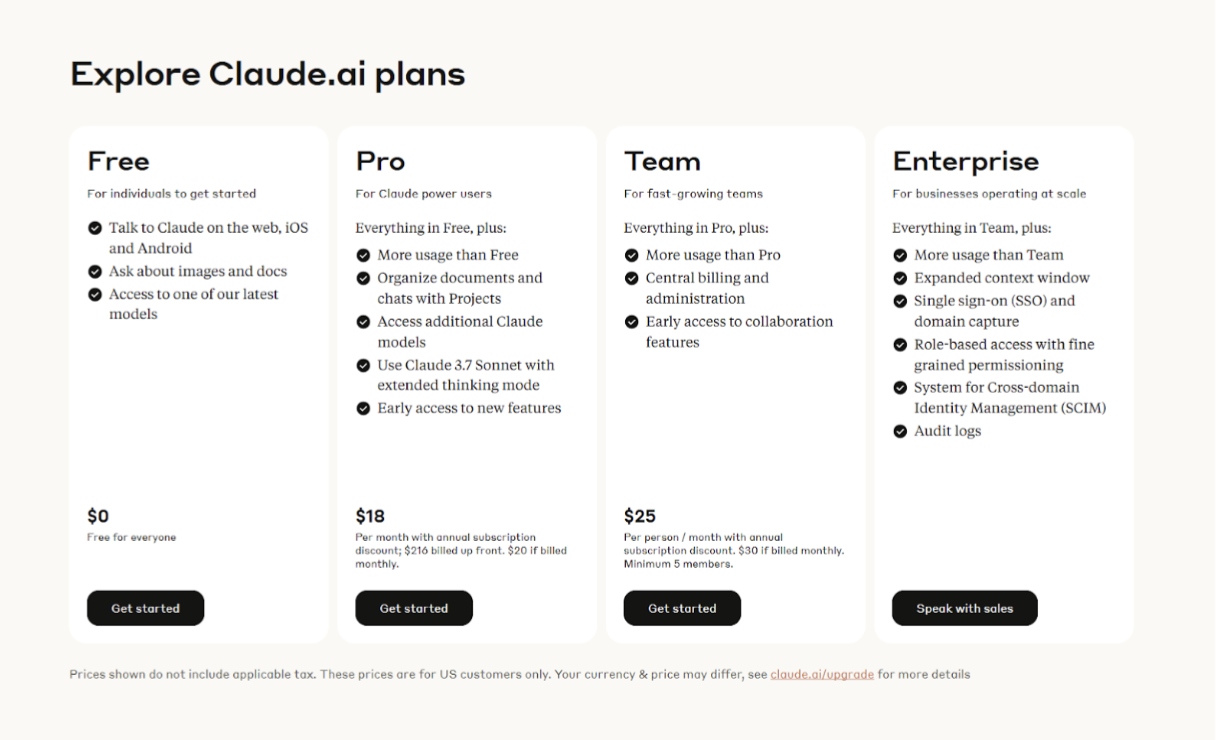Viewport: 1216px width, 740px height.
Task: Click Get started button on Pro plan
Action: click(x=414, y=608)
